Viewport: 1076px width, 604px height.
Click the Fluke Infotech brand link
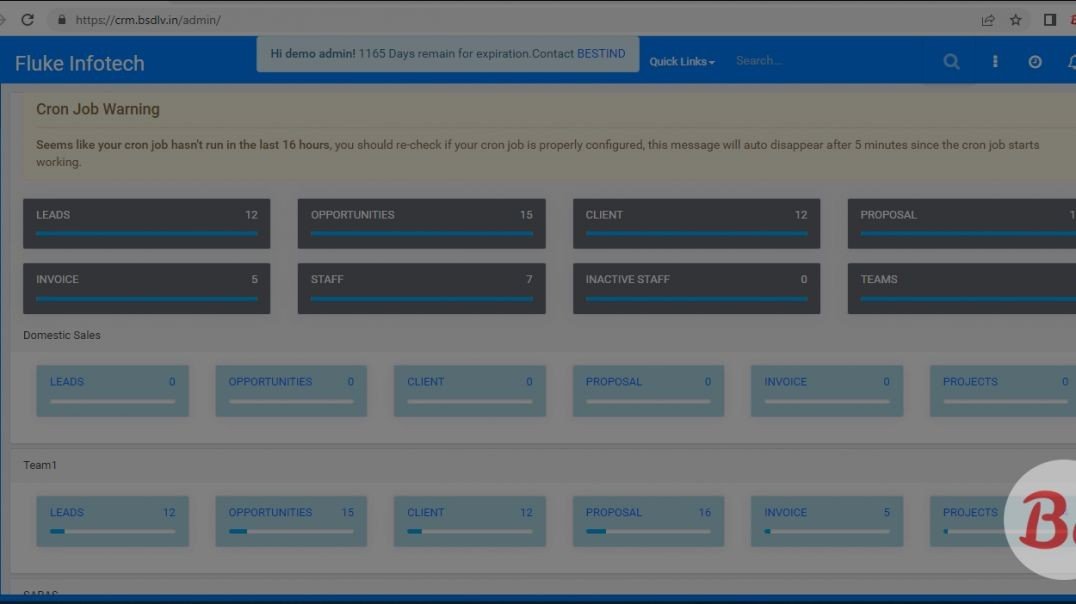(x=79, y=62)
